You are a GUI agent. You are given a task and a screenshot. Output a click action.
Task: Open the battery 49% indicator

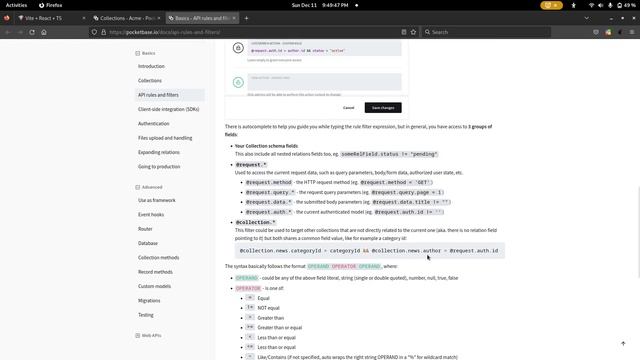[626, 5]
